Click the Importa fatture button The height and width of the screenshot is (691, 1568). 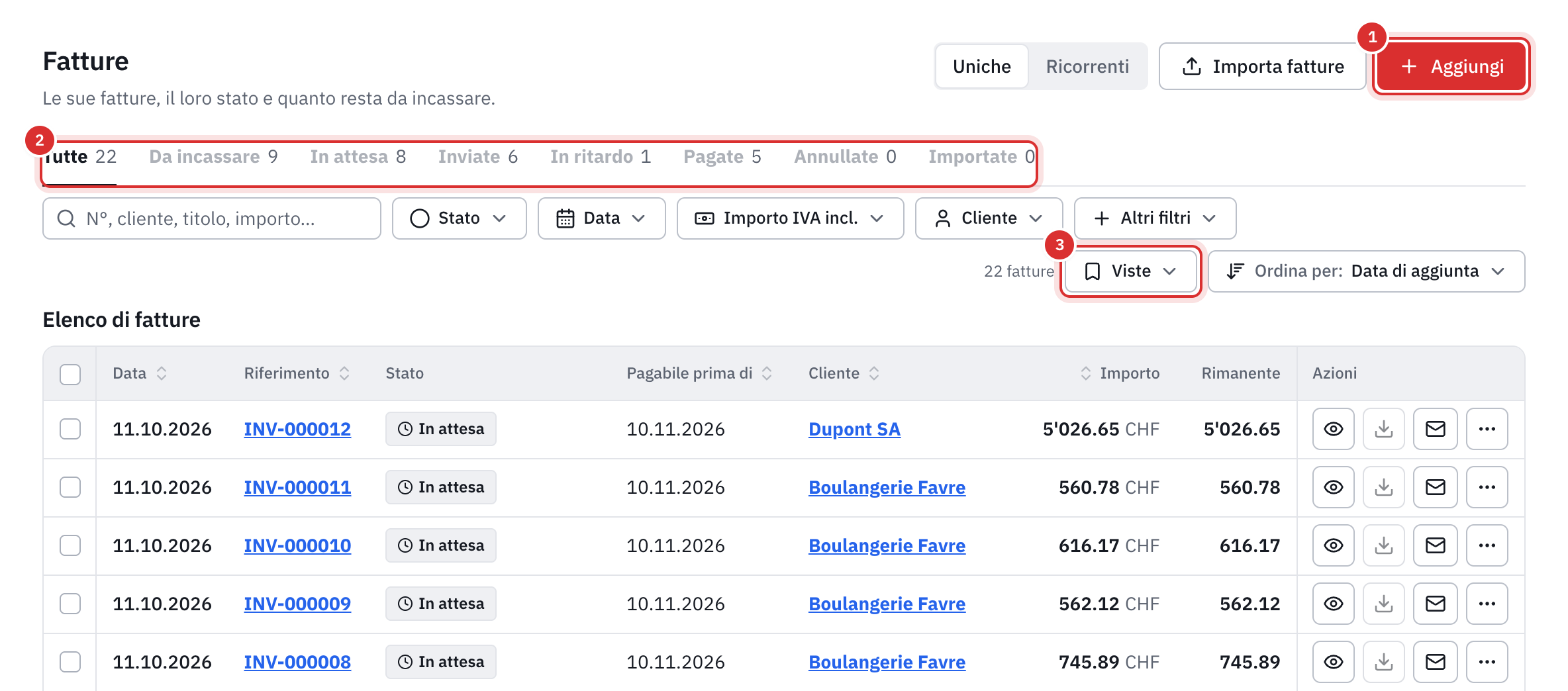(x=1262, y=66)
